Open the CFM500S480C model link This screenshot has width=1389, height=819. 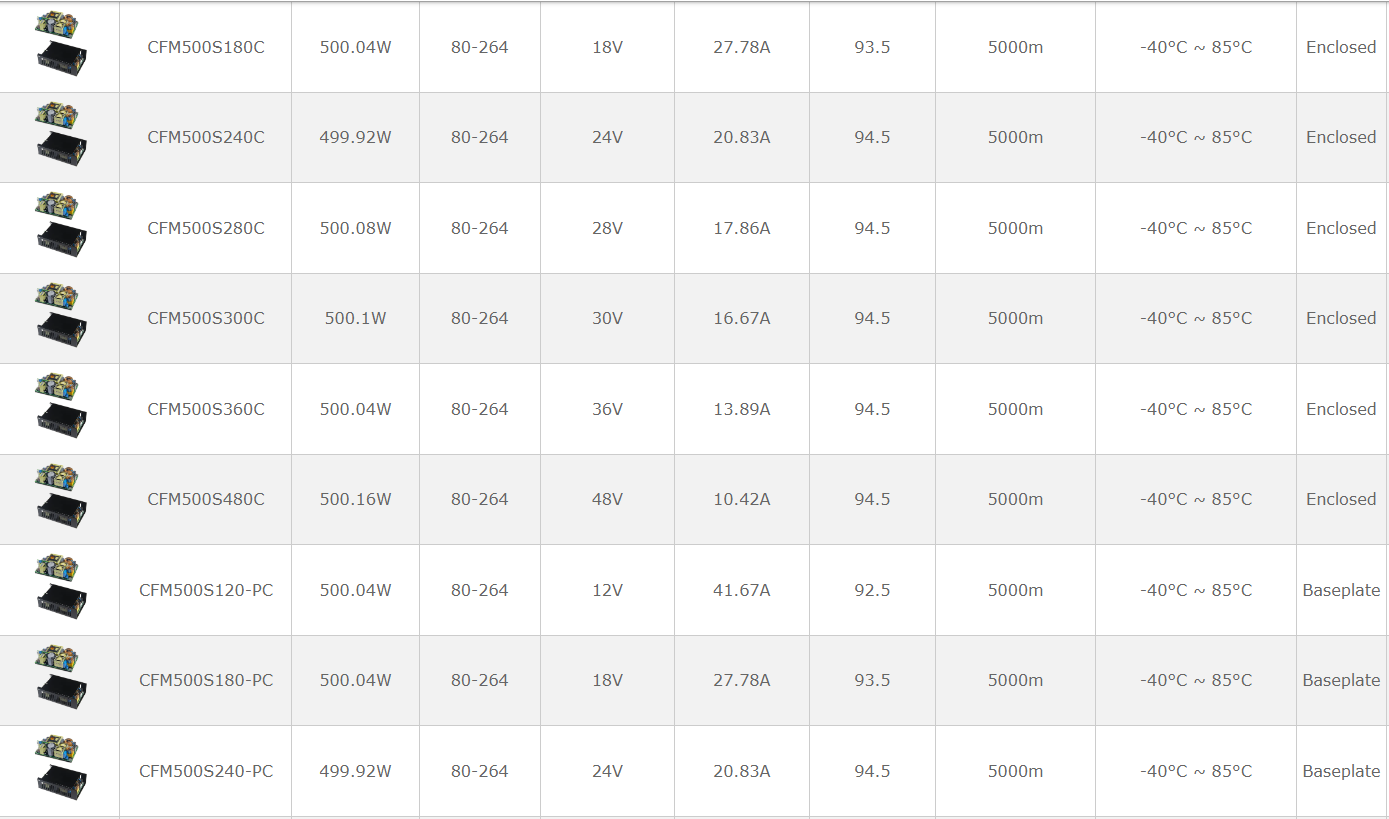tap(206, 499)
